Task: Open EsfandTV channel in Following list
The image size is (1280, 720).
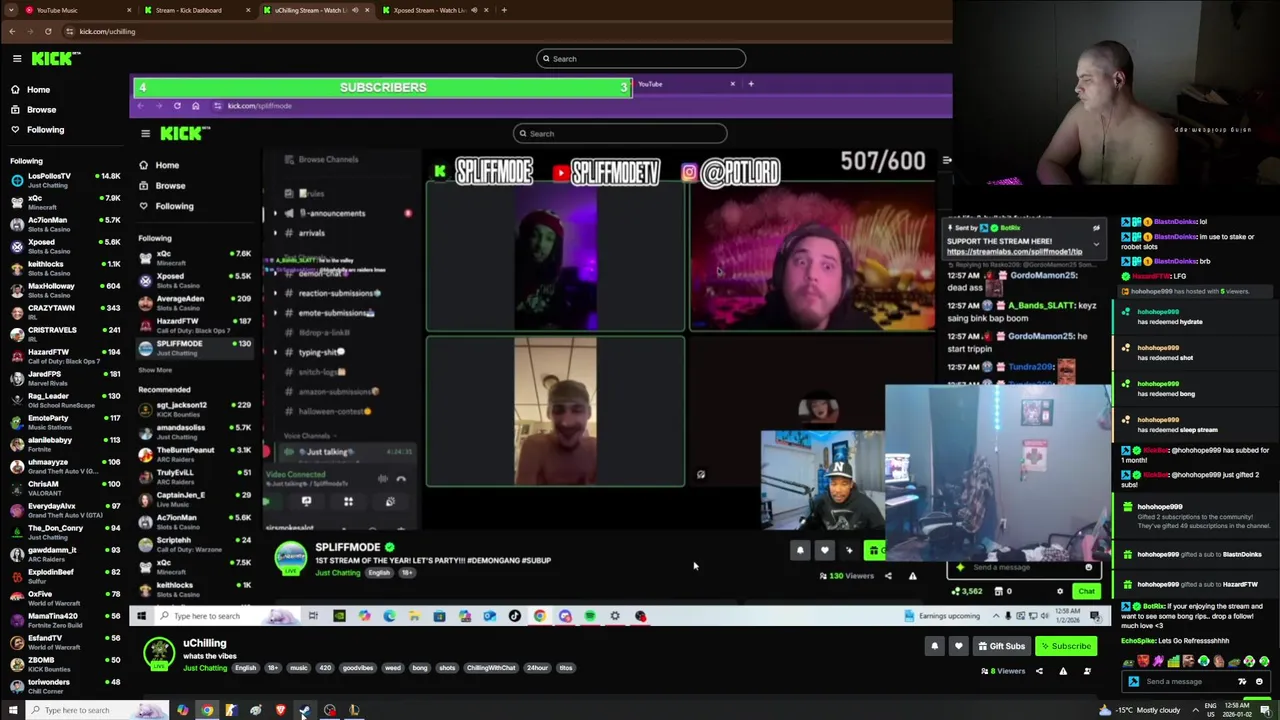Action: (65, 642)
